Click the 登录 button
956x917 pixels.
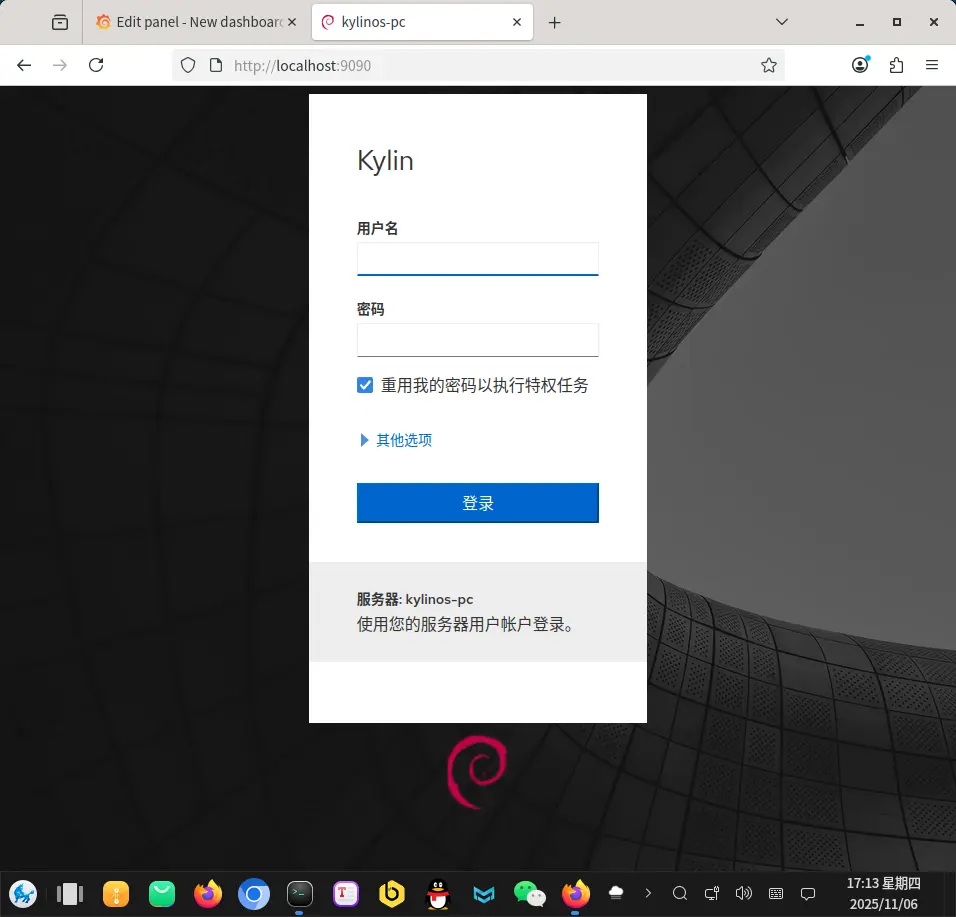pos(477,503)
